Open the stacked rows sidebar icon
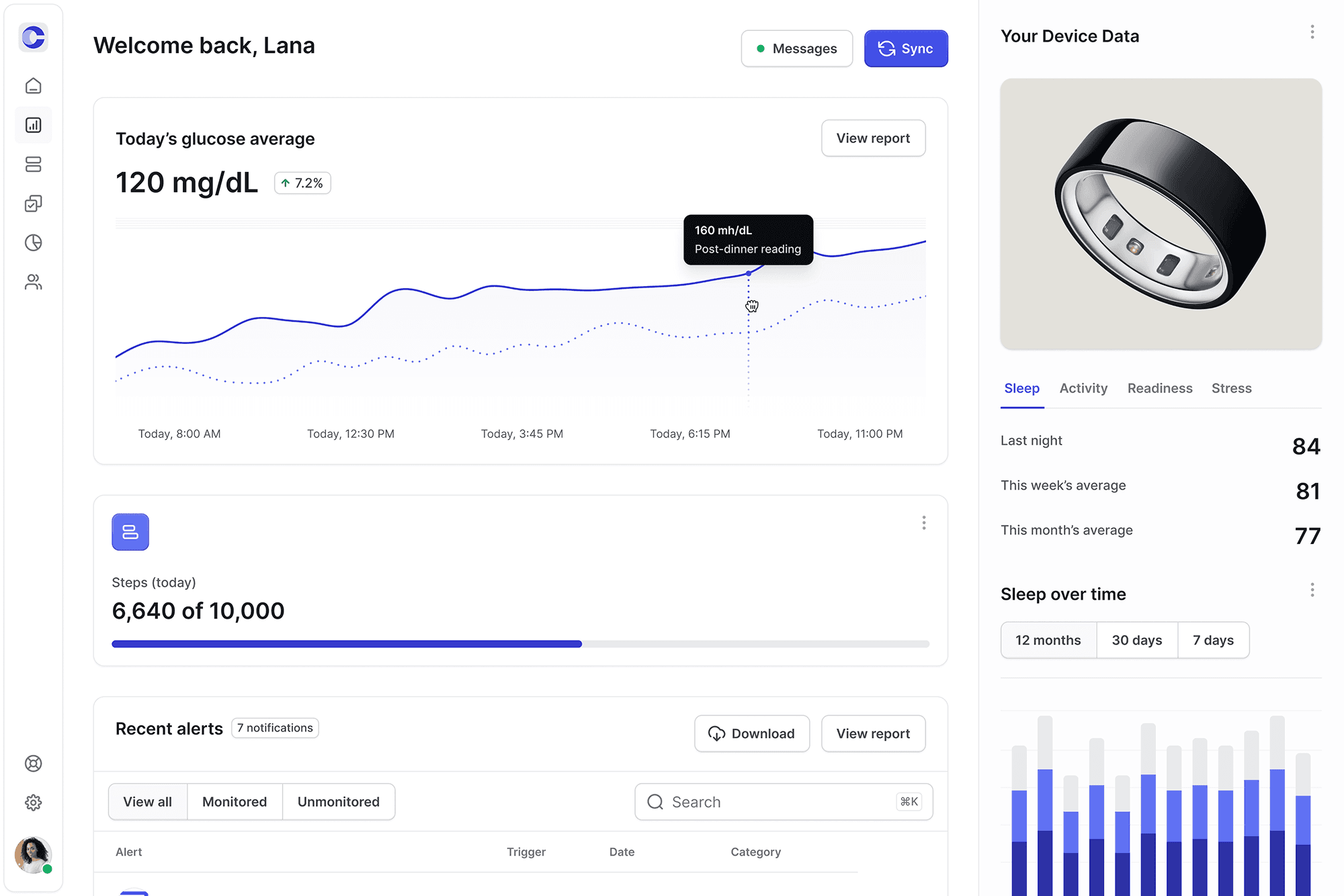1344x896 pixels. pyautogui.click(x=33, y=164)
